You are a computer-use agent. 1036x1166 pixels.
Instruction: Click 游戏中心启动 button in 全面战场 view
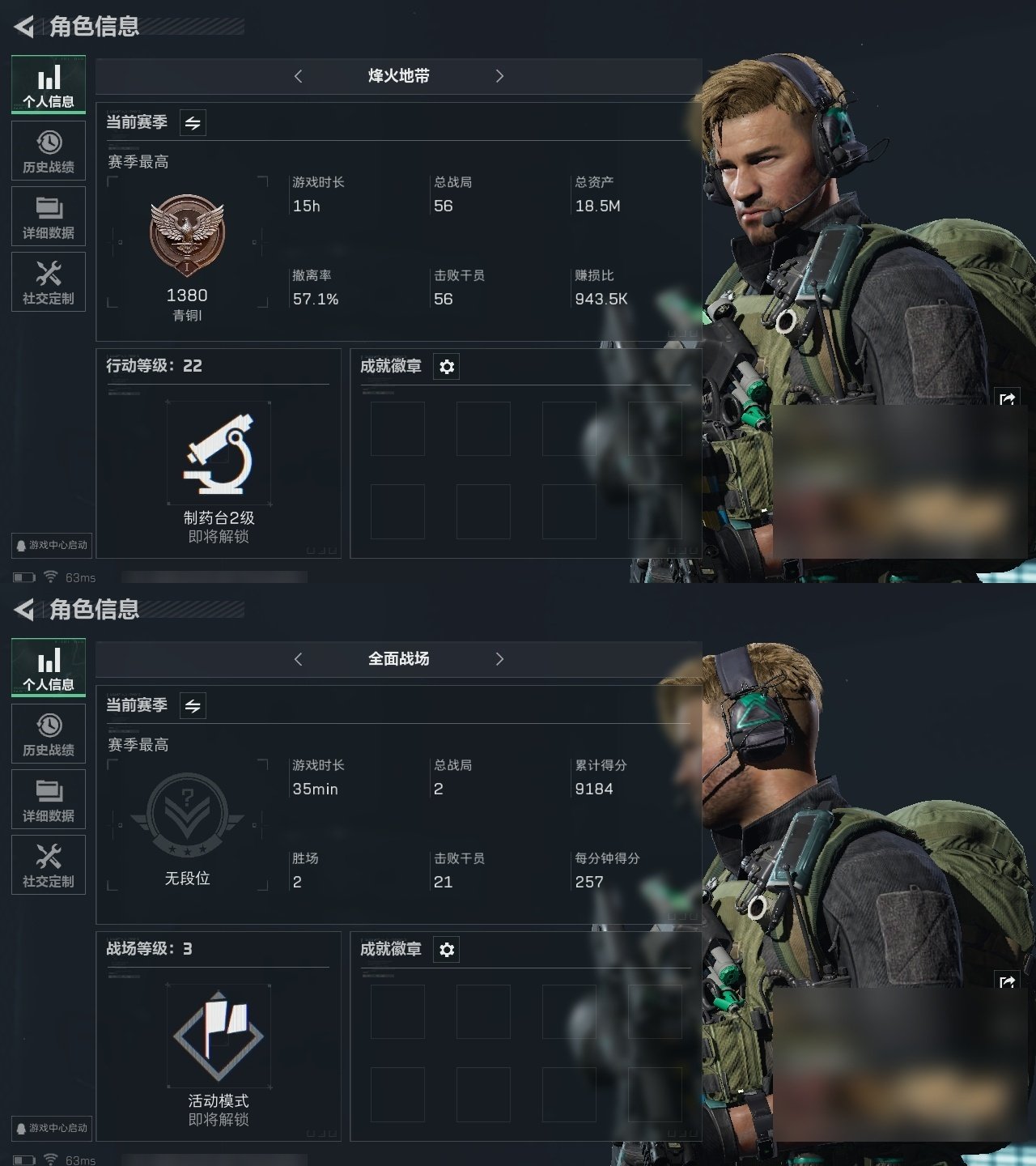coord(51,1128)
